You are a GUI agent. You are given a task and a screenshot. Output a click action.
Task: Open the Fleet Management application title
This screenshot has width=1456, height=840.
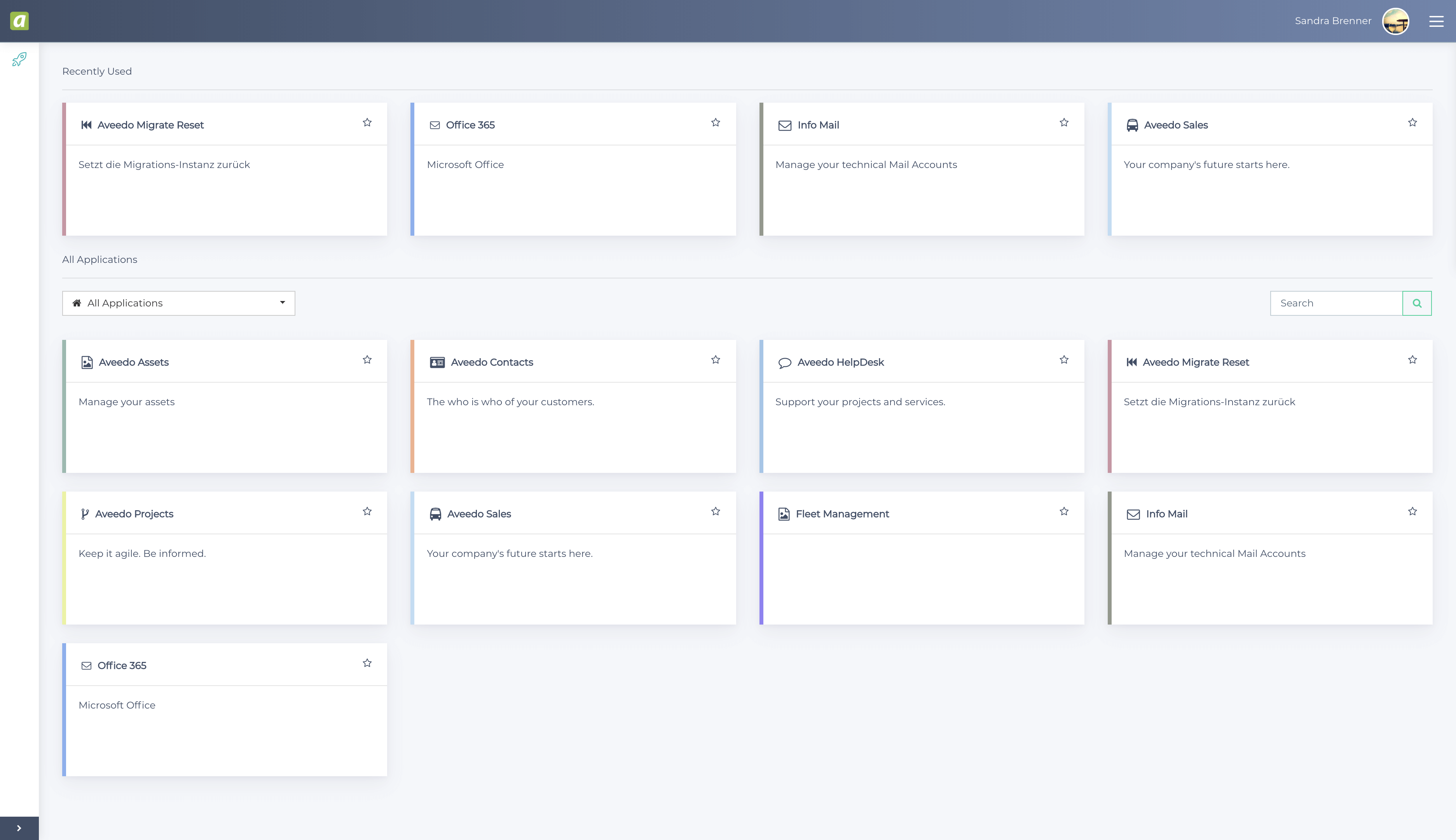pos(842,514)
